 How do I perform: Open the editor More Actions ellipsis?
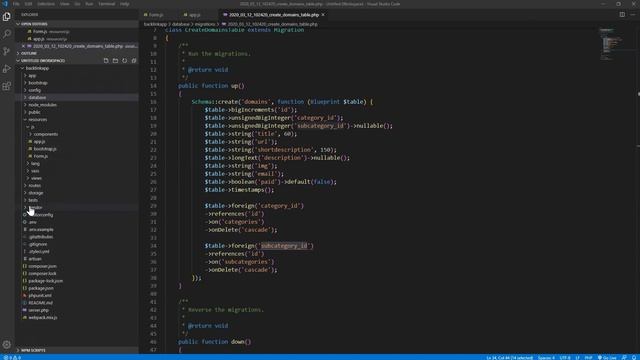point(633,15)
